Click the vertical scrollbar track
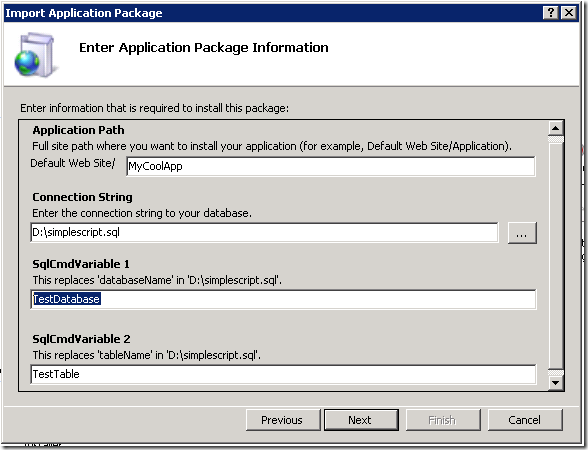588x450 pixels. tap(555, 255)
